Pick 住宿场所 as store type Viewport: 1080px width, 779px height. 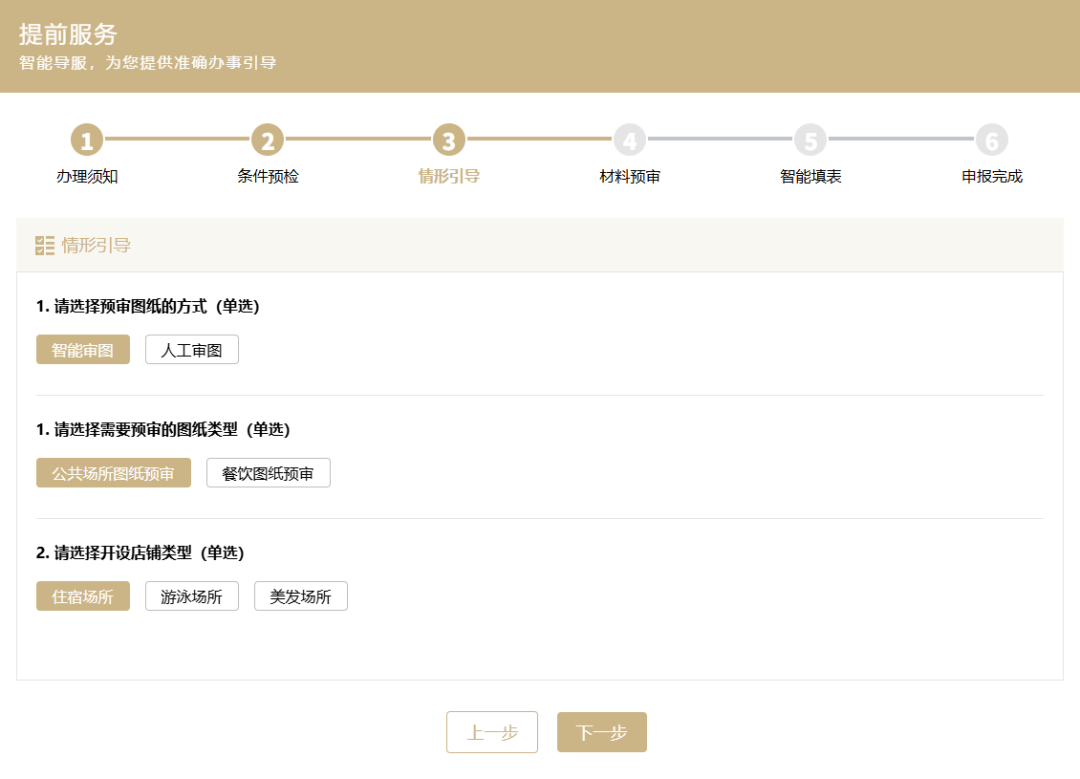[x=83, y=597]
